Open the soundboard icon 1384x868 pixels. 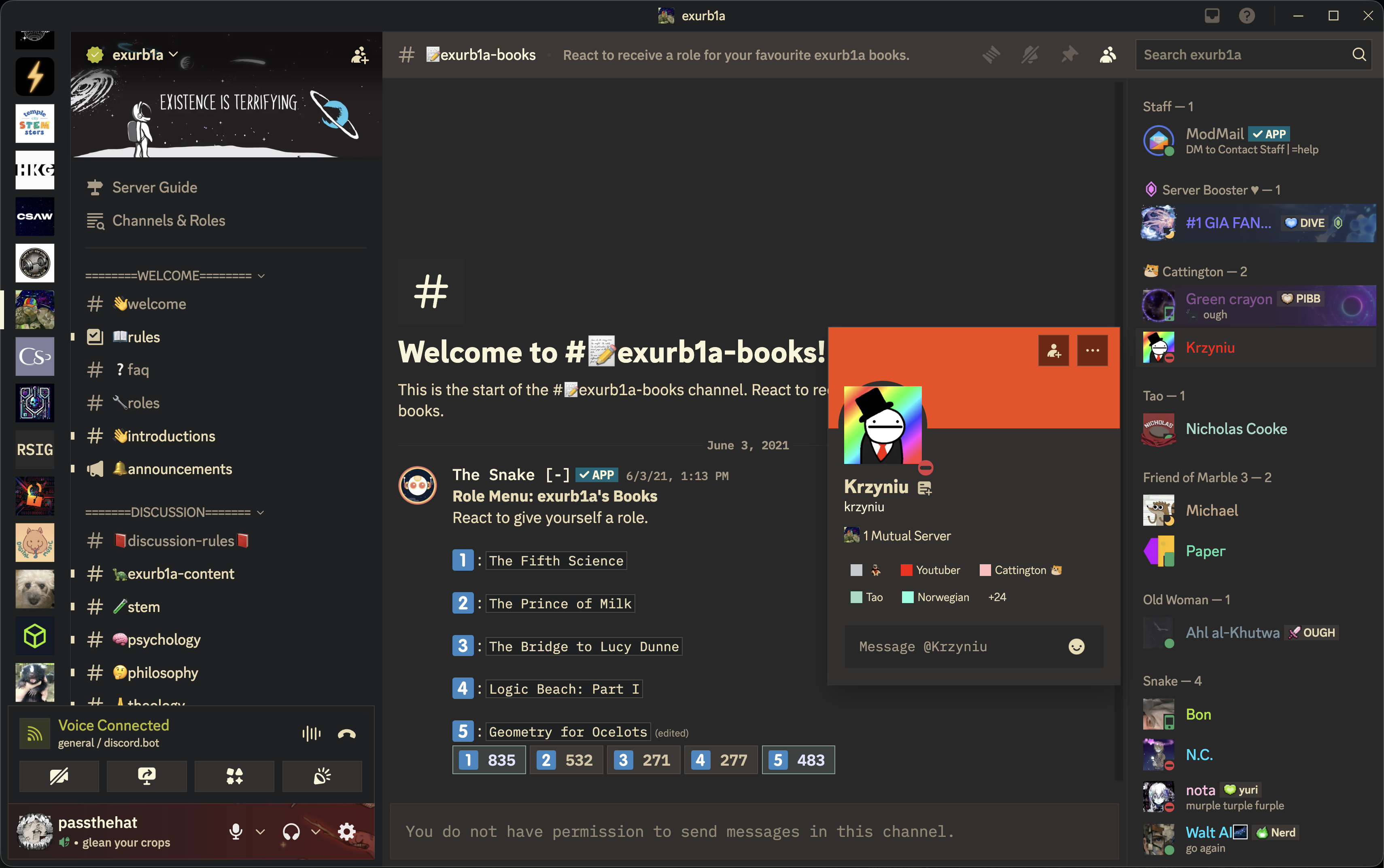pyautogui.click(x=322, y=776)
